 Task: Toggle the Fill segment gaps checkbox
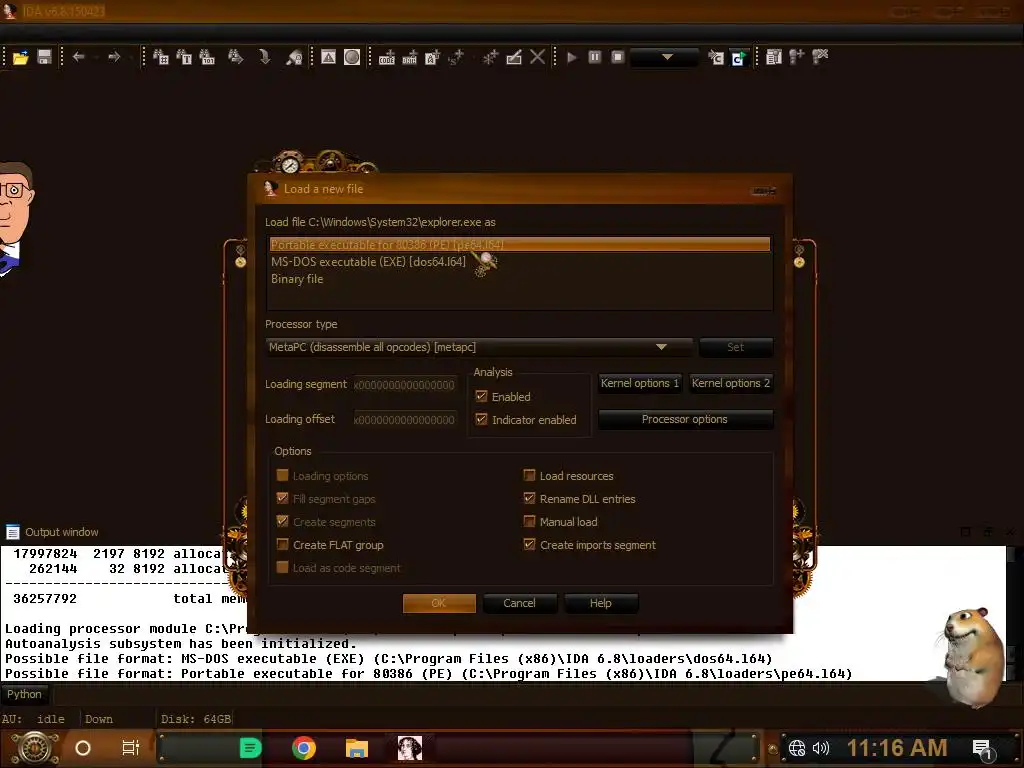click(282, 498)
